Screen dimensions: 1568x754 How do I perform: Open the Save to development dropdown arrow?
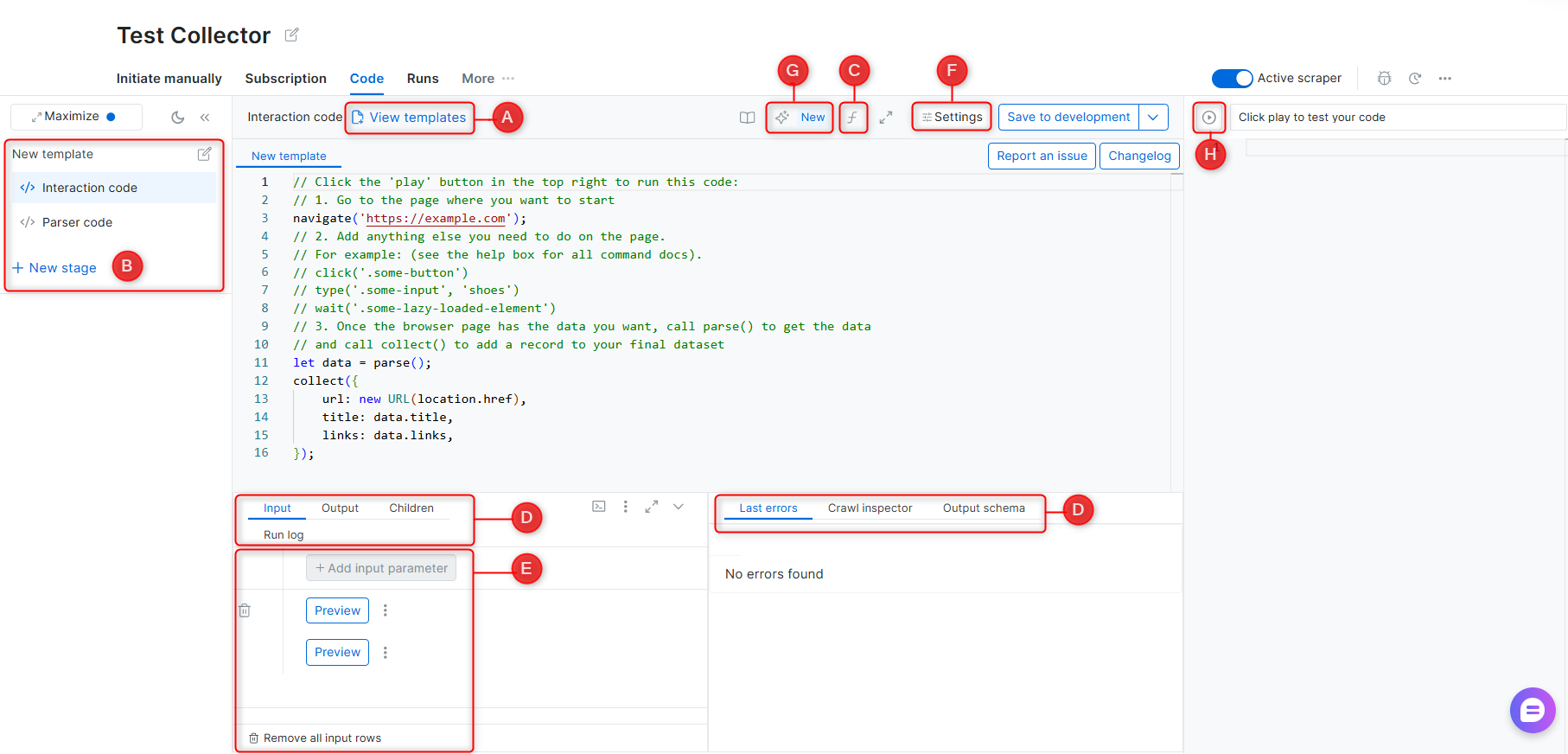tap(1153, 118)
